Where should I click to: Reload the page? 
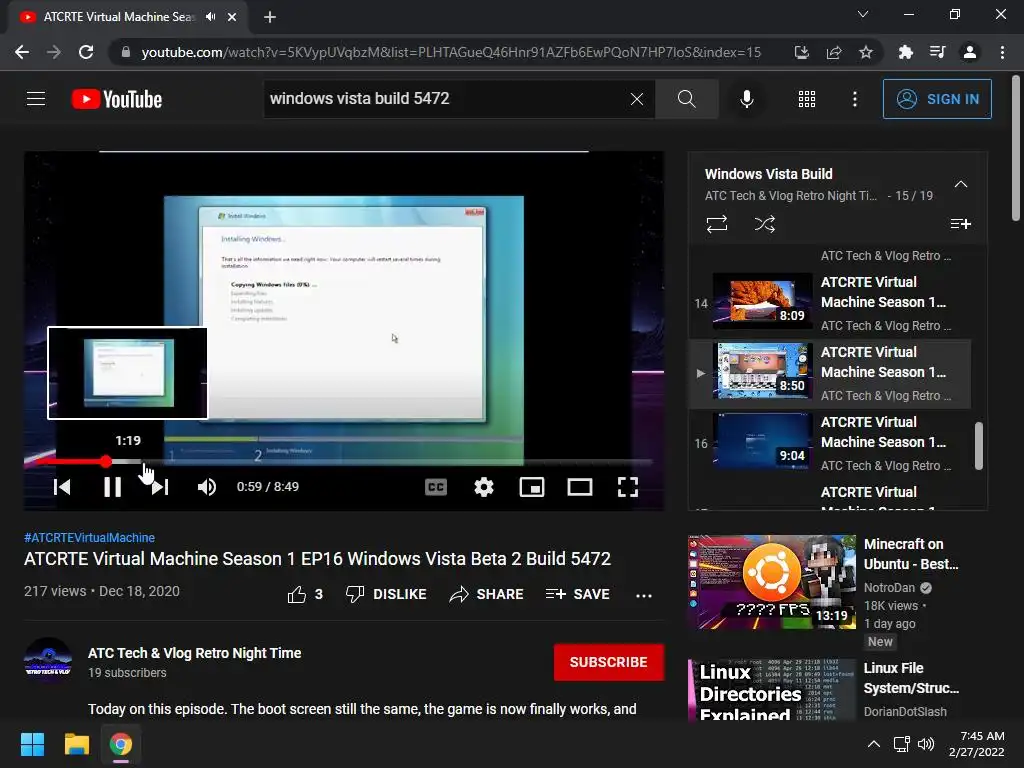click(x=86, y=52)
